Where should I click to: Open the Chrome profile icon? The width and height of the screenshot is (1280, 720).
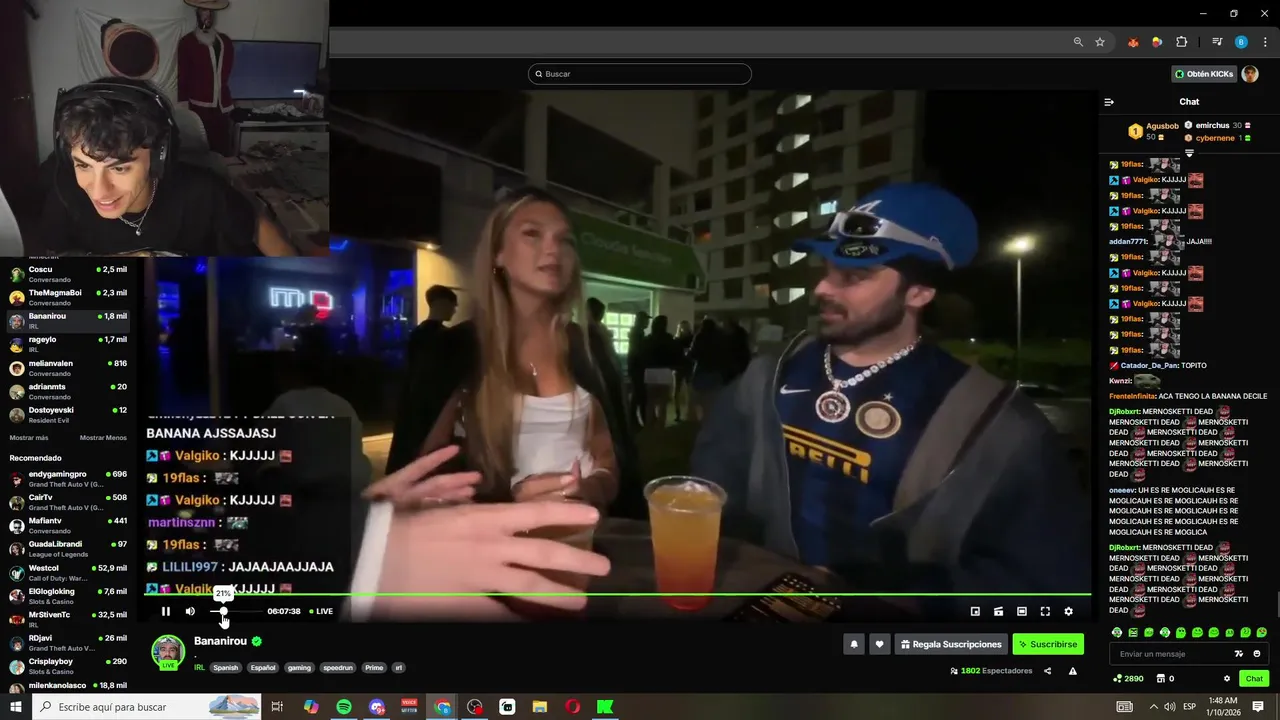coord(1241,42)
